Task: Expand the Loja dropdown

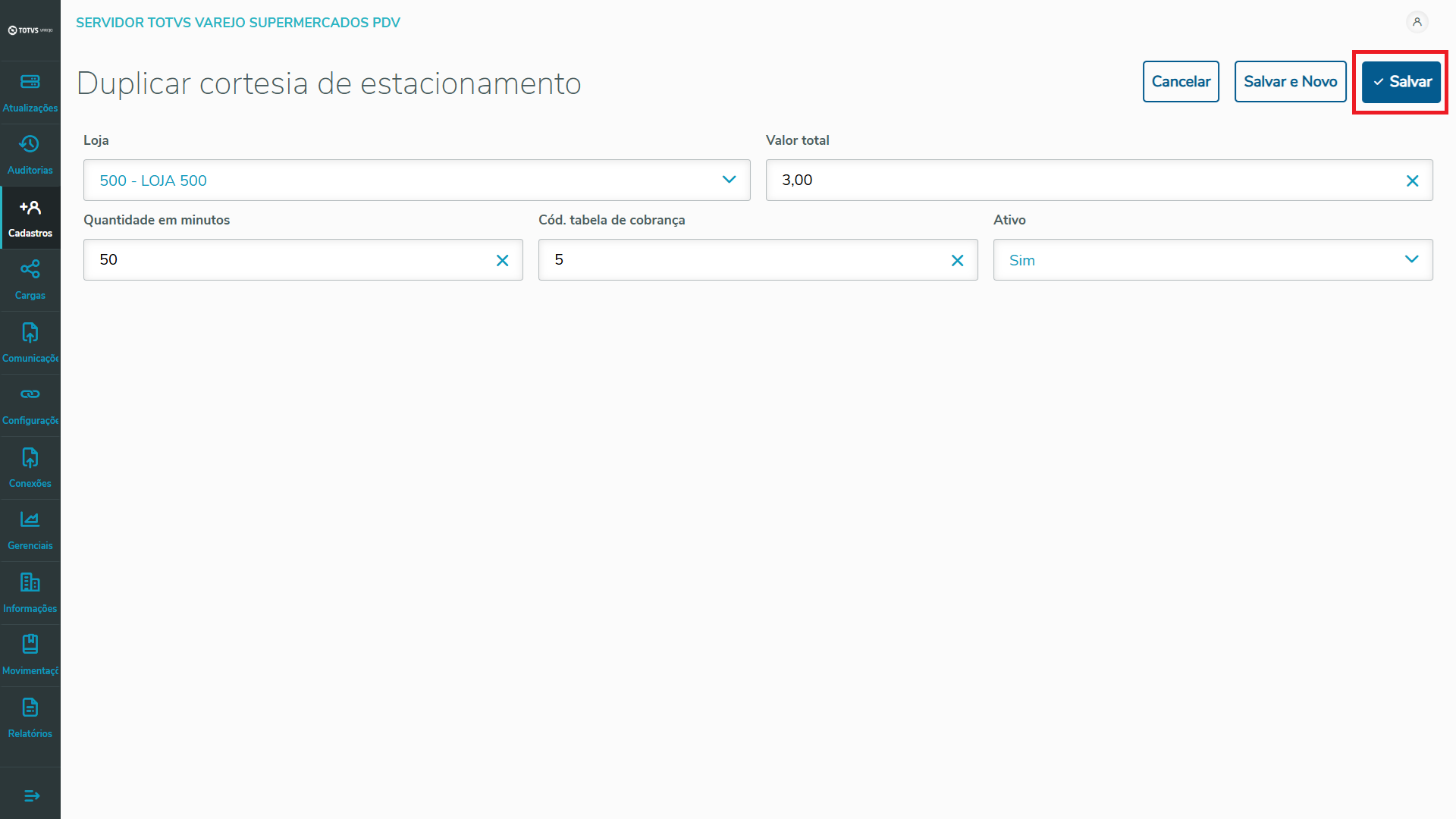Action: click(729, 180)
